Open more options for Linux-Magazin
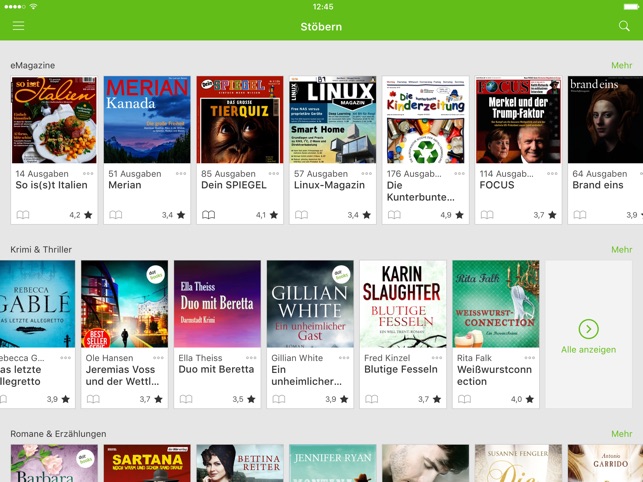This screenshot has height=482, width=643. 367,174
